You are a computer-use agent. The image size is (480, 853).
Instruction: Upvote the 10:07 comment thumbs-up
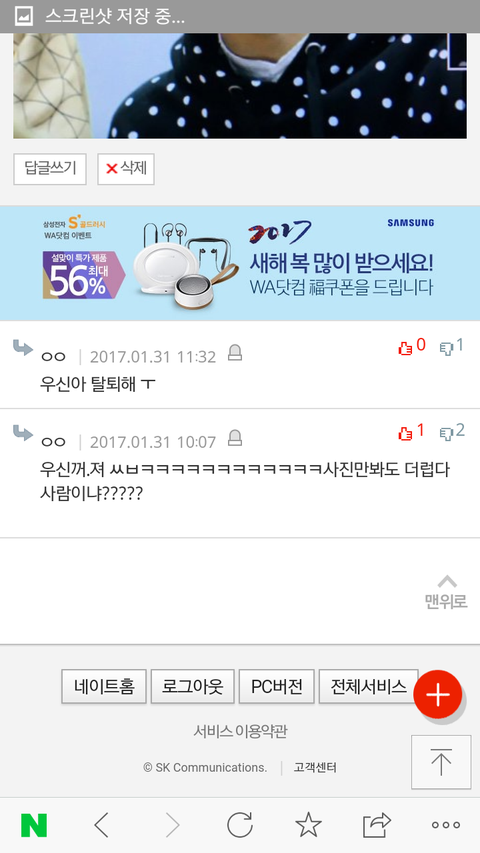(x=411, y=432)
